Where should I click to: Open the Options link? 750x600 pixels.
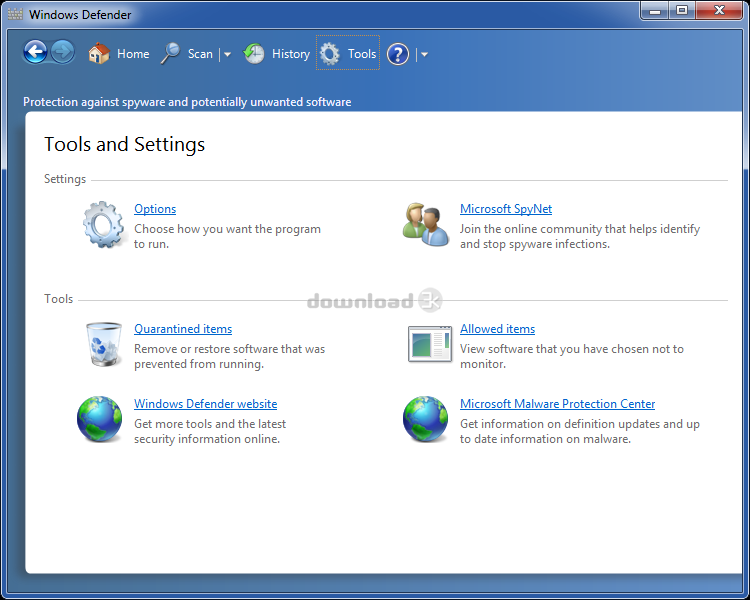(x=155, y=209)
